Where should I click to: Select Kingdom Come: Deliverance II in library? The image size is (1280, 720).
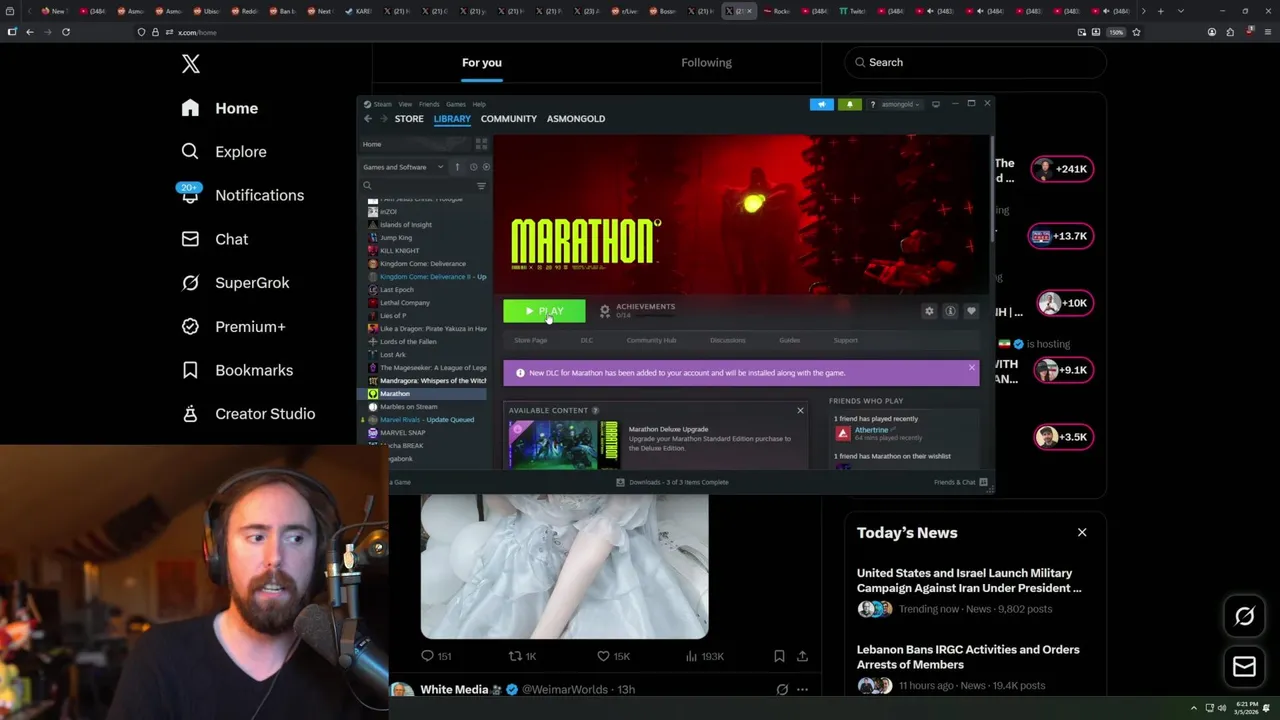pos(428,277)
